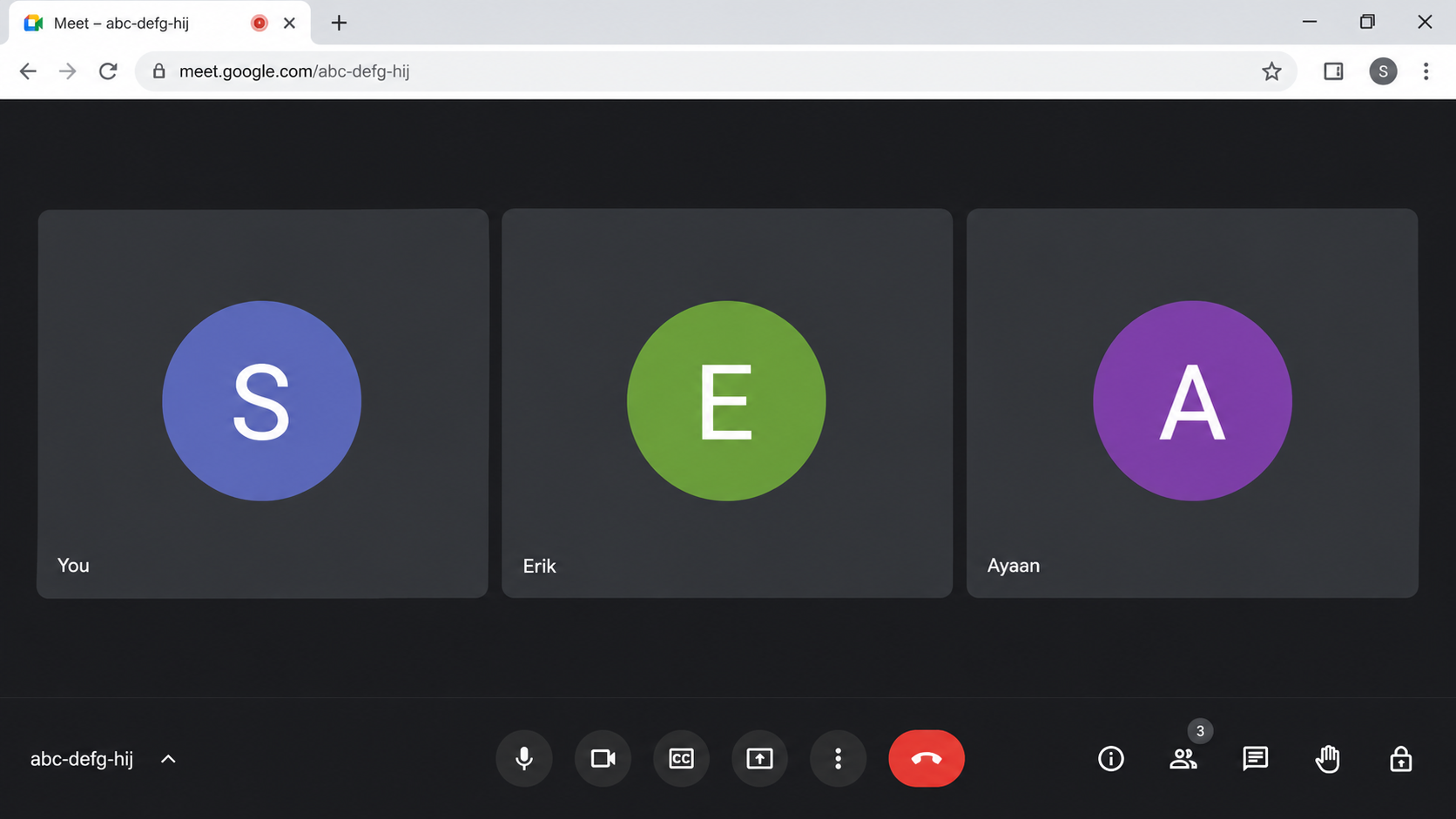Bookmark this page with the star icon
Image resolution: width=1456 pixels, height=819 pixels.
click(1271, 71)
